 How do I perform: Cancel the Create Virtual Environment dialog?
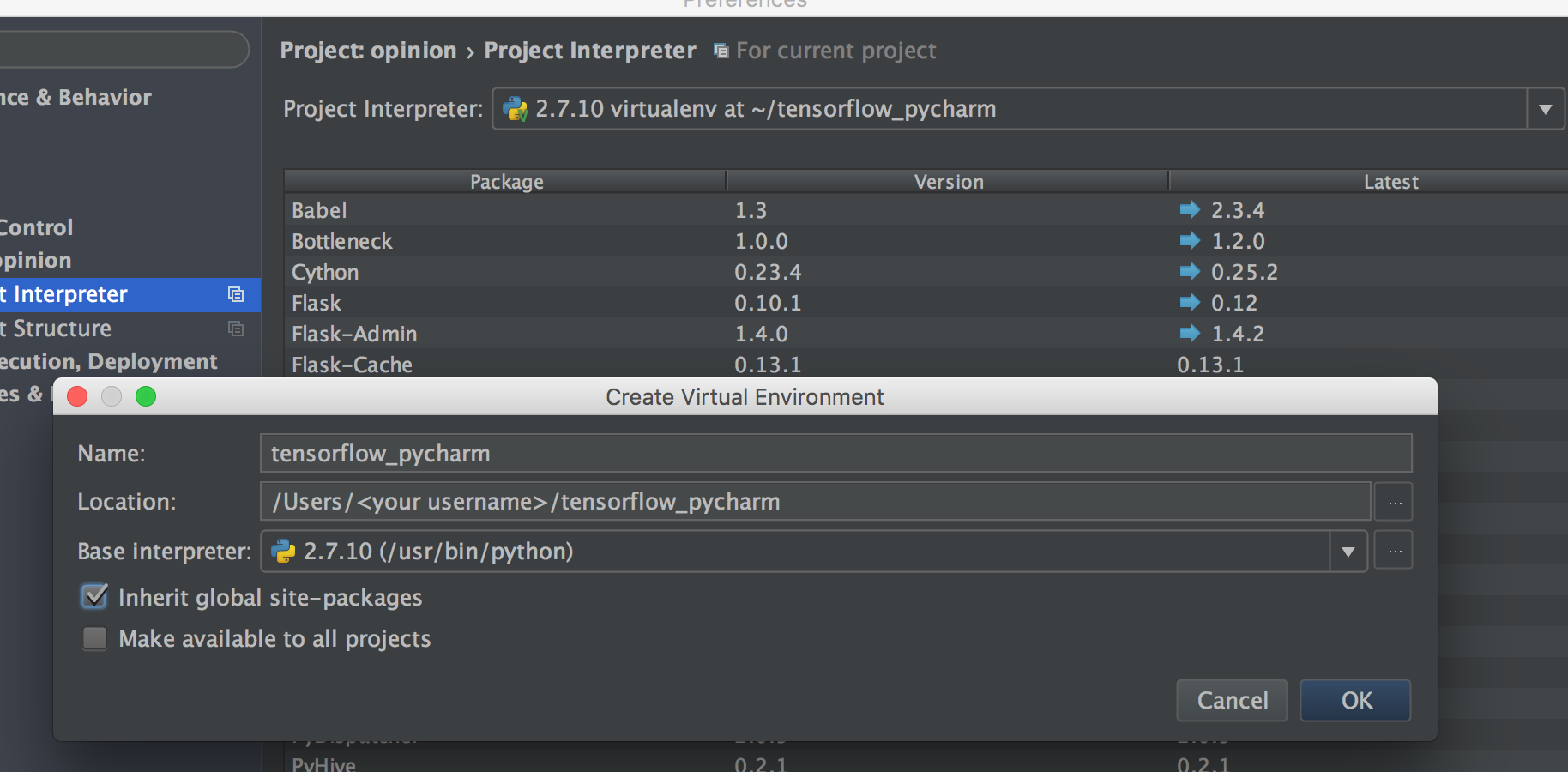point(1232,701)
